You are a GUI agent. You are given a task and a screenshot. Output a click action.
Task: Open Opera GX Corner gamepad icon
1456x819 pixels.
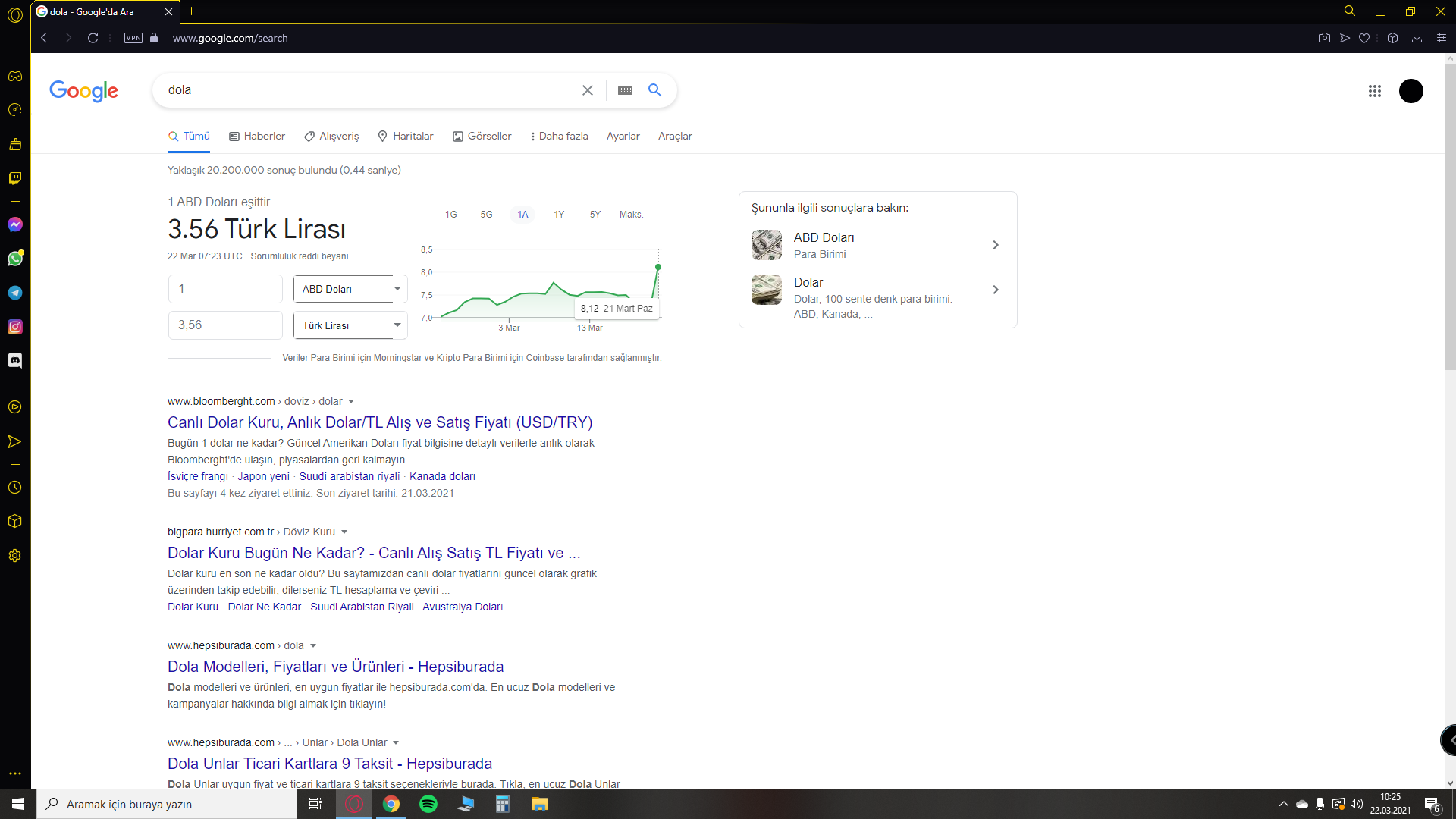point(15,76)
